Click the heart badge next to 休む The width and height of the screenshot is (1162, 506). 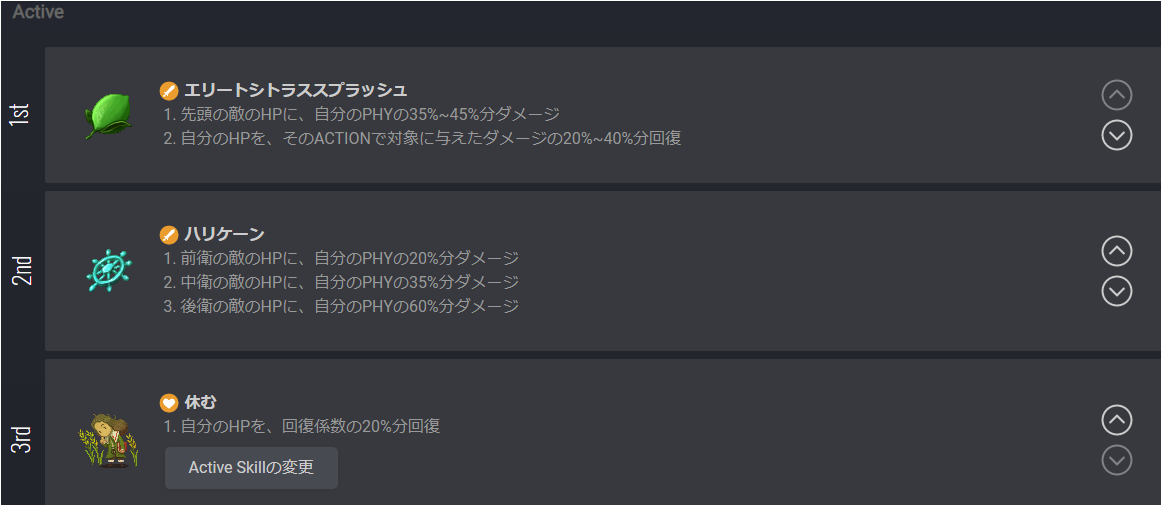pyautogui.click(x=169, y=403)
